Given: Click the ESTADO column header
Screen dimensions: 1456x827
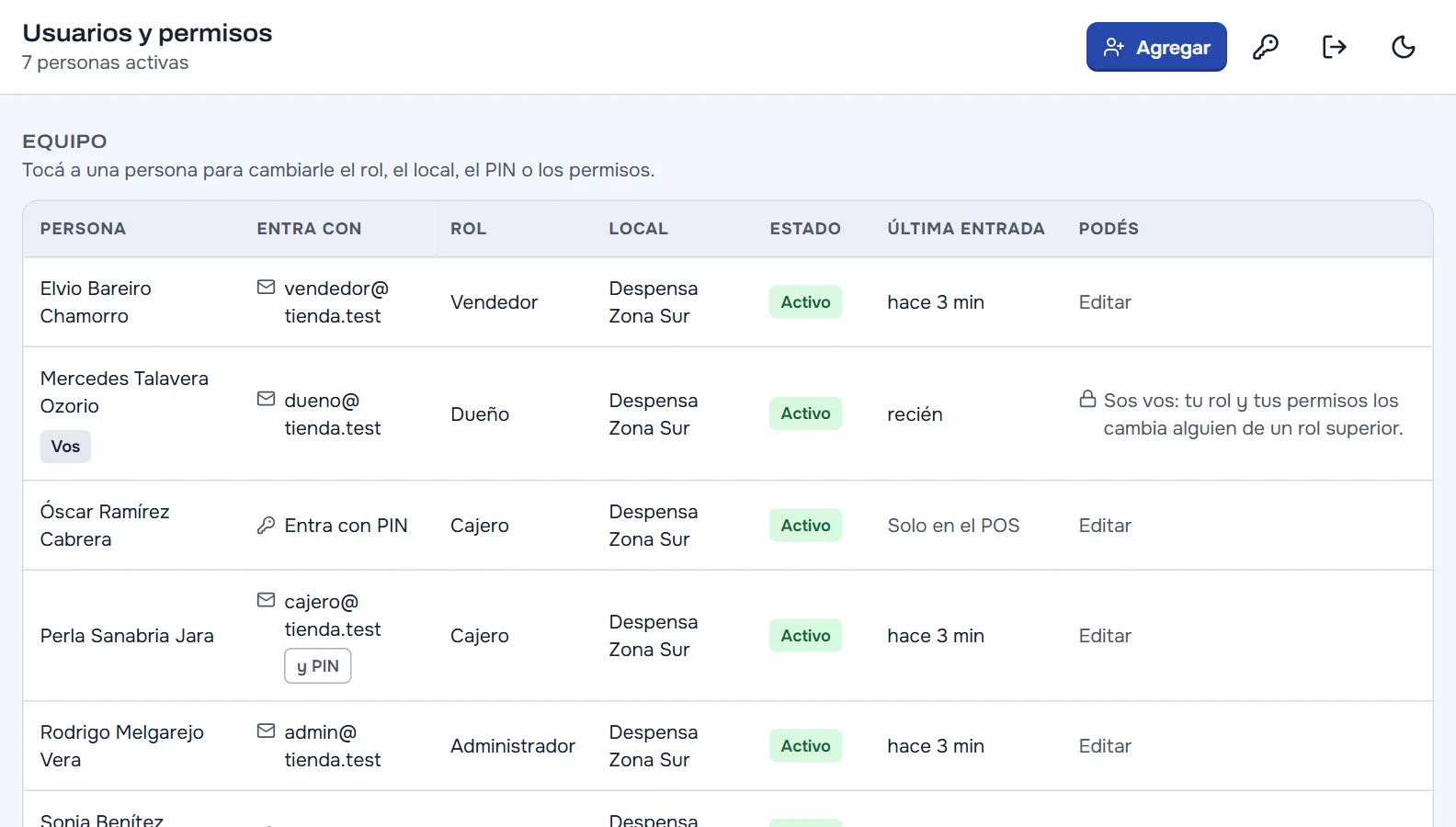Looking at the screenshot, I should (805, 229).
